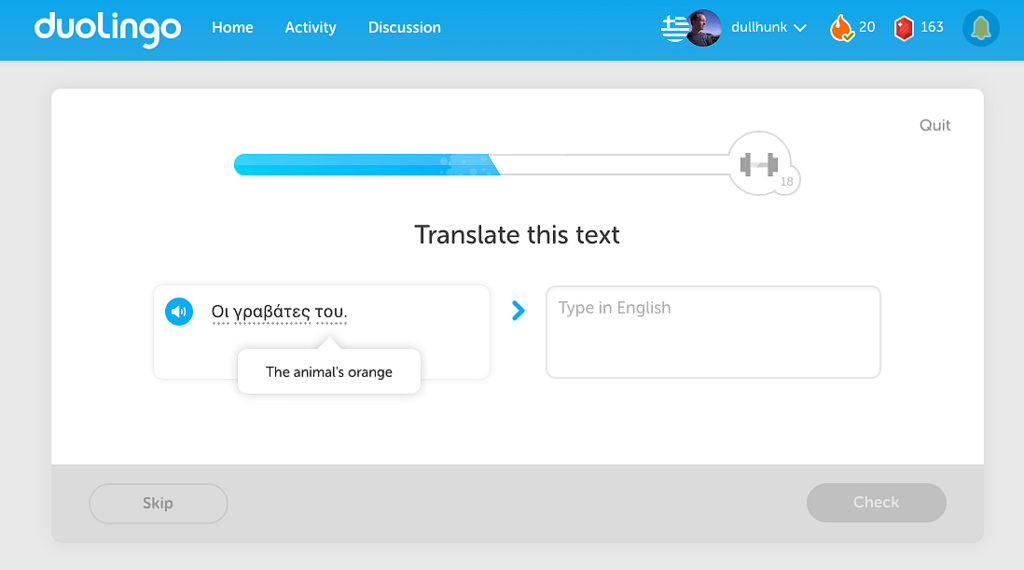Click the Duolingo logo
Viewport: 1024px width, 570px height.
108,28
